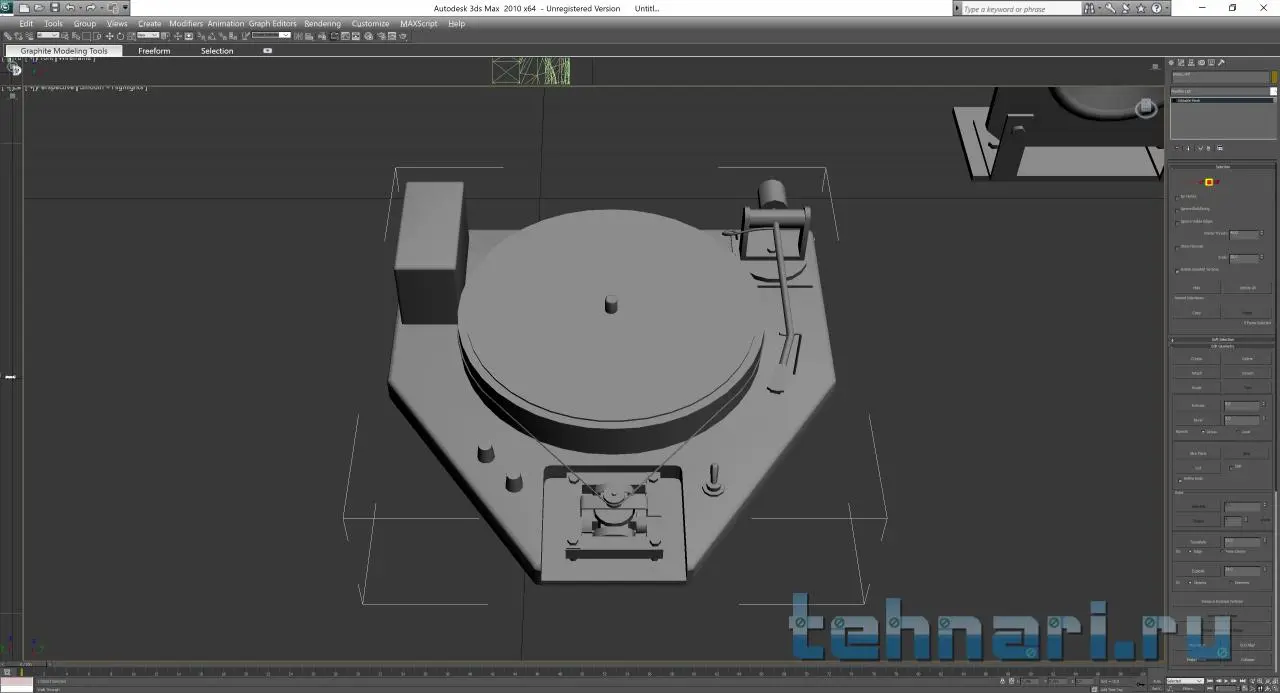Image resolution: width=1280 pixels, height=693 pixels.
Task: Toggle the Refine Ends checkbox
Action: tap(1179, 480)
